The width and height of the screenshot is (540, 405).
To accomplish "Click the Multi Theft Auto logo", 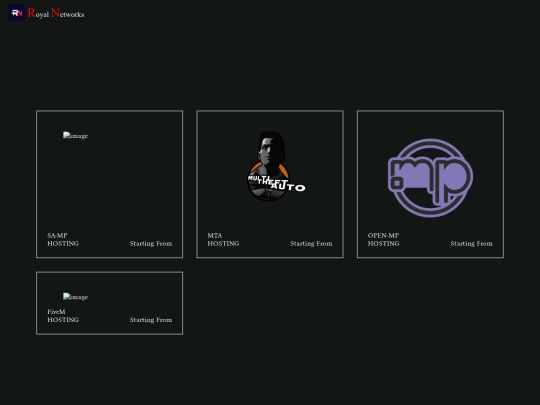I will (276, 166).
